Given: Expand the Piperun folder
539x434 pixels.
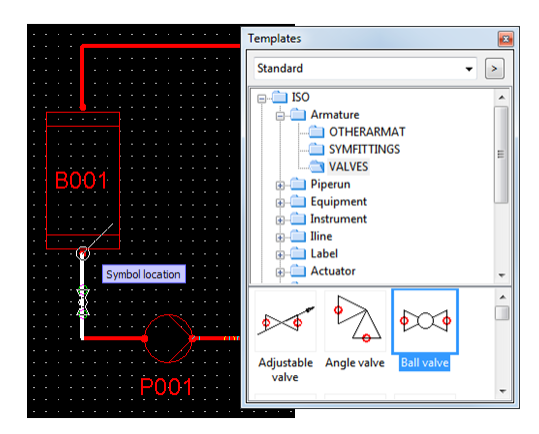Looking at the screenshot, I should (x=280, y=186).
